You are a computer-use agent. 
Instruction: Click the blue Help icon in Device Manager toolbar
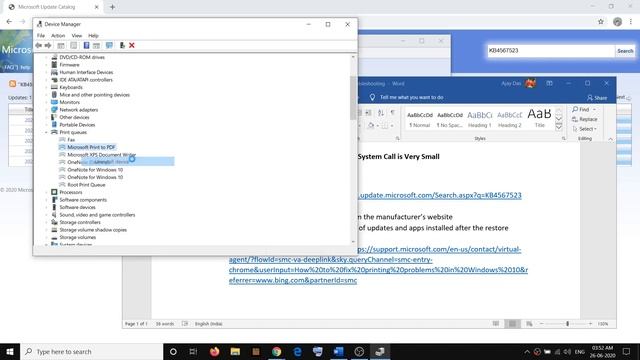(x=86, y=45)
